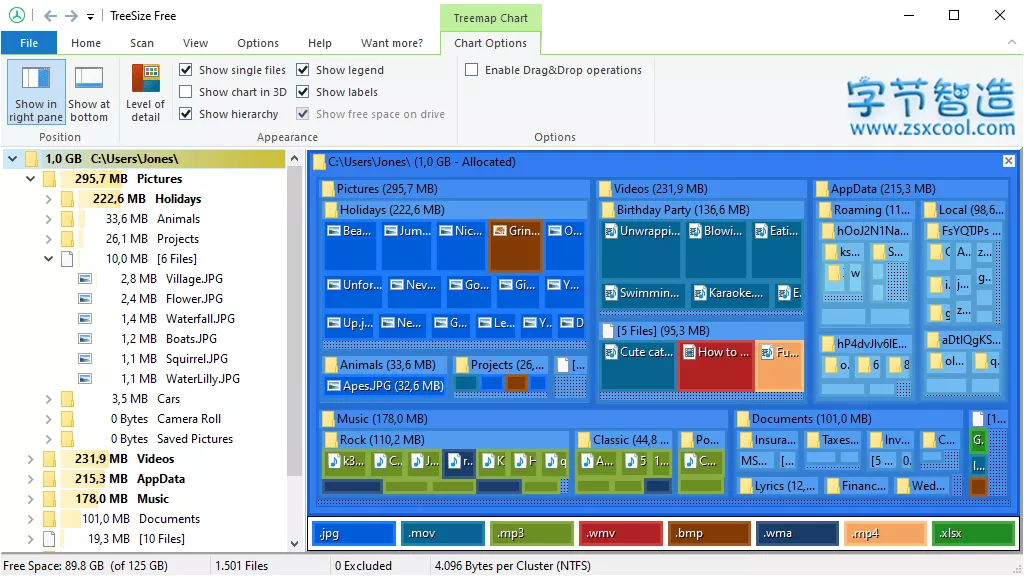The height and width of the screenshot is (576, 1024).
Task: Click the tree pane scrollbar down arrow
Action: pyautogui.click(x=295, y=543)
